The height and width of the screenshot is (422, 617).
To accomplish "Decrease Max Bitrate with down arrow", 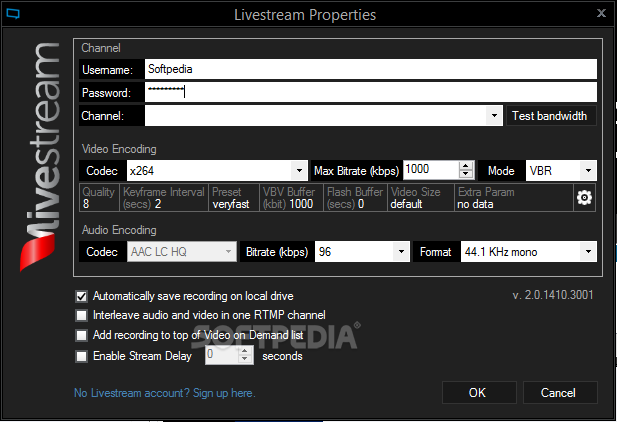I will [466, 174].
